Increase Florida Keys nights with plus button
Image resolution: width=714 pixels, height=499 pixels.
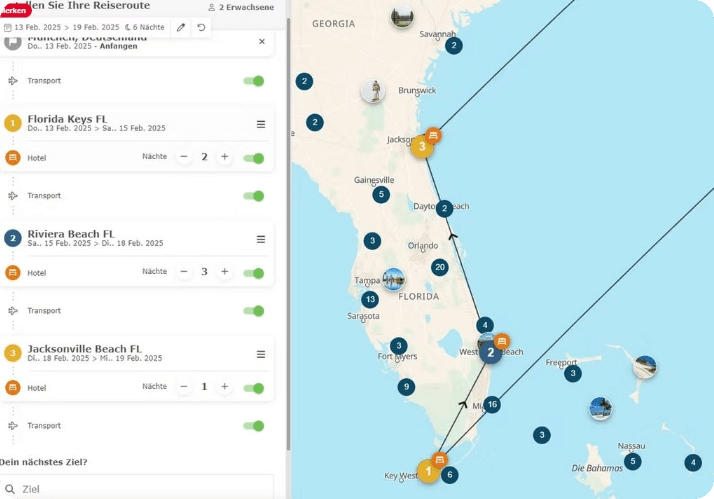[x=225, y=157]
